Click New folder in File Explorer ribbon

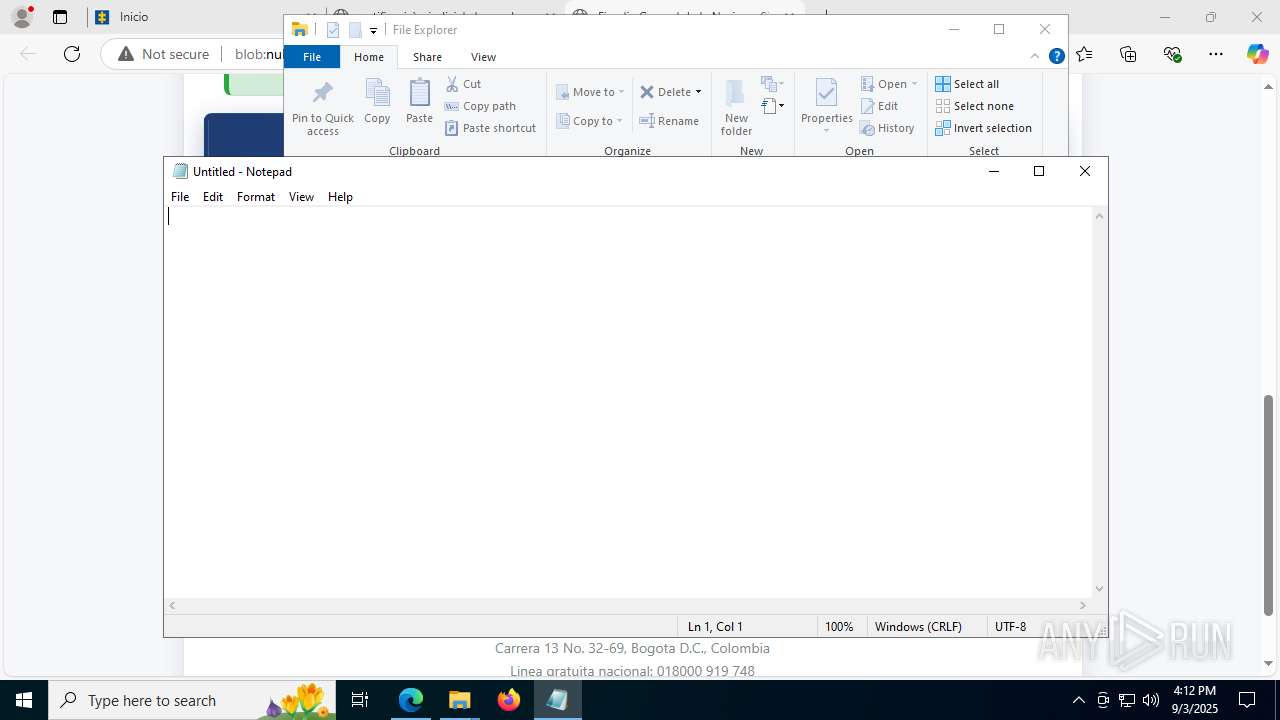click(736, 108)
